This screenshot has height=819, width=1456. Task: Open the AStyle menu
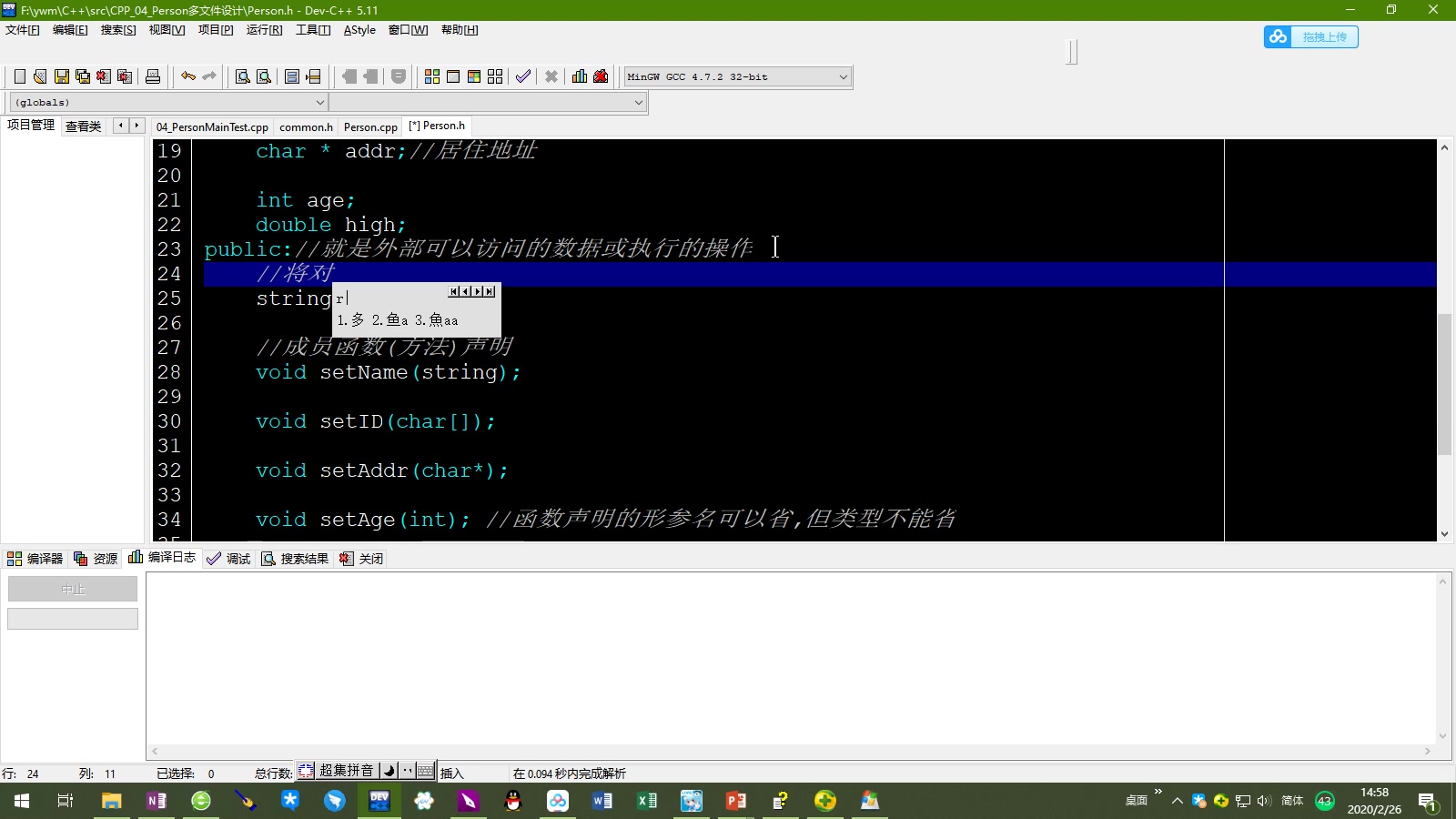[359, 30]
